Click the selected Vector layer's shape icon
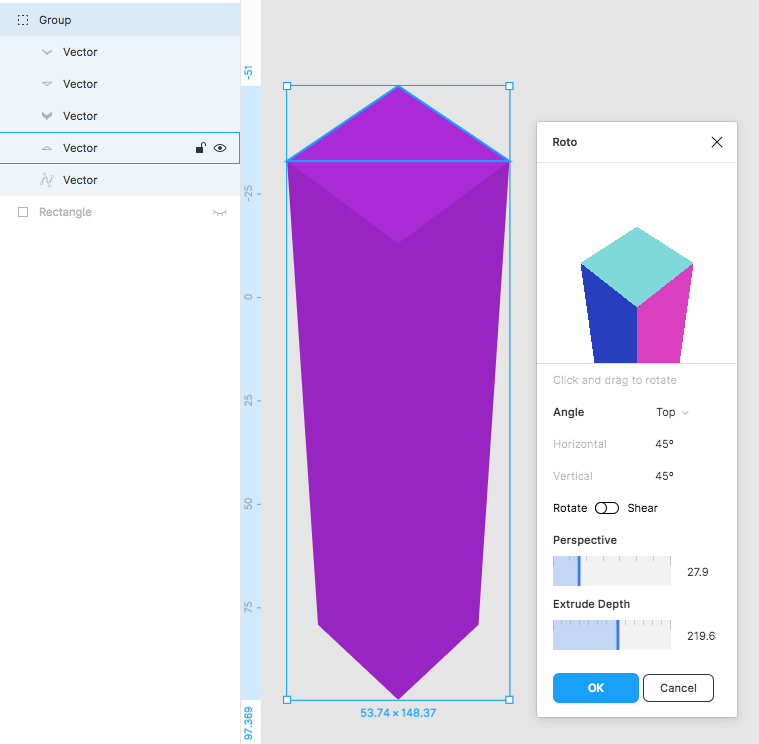Screen dimensions: 759x744 (x=47, y=148)
